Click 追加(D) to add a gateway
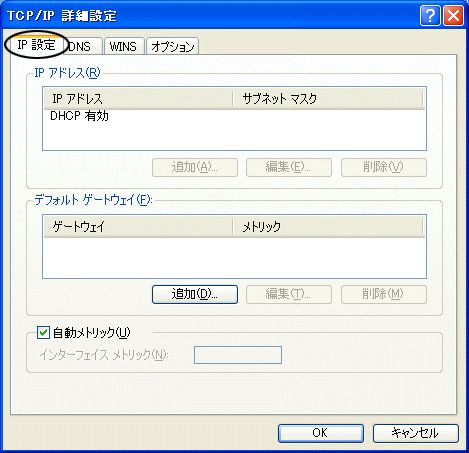This screenshot has width=469, height=453. pos(195,294)
